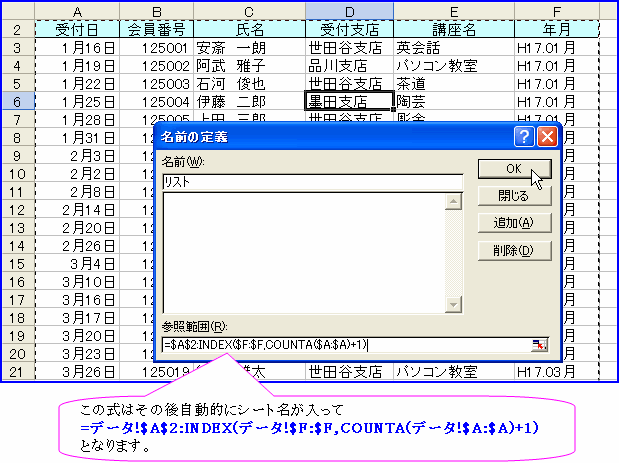Click cell with H17.03 月
Image resolution: width=619 pixels, height=463 pixels.
point(557,372)
